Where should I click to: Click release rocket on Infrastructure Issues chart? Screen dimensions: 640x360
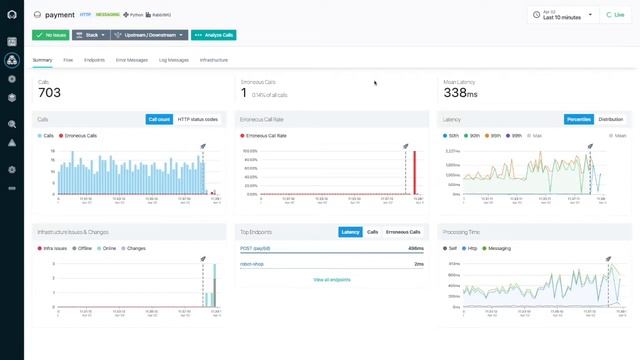[203, 259]
